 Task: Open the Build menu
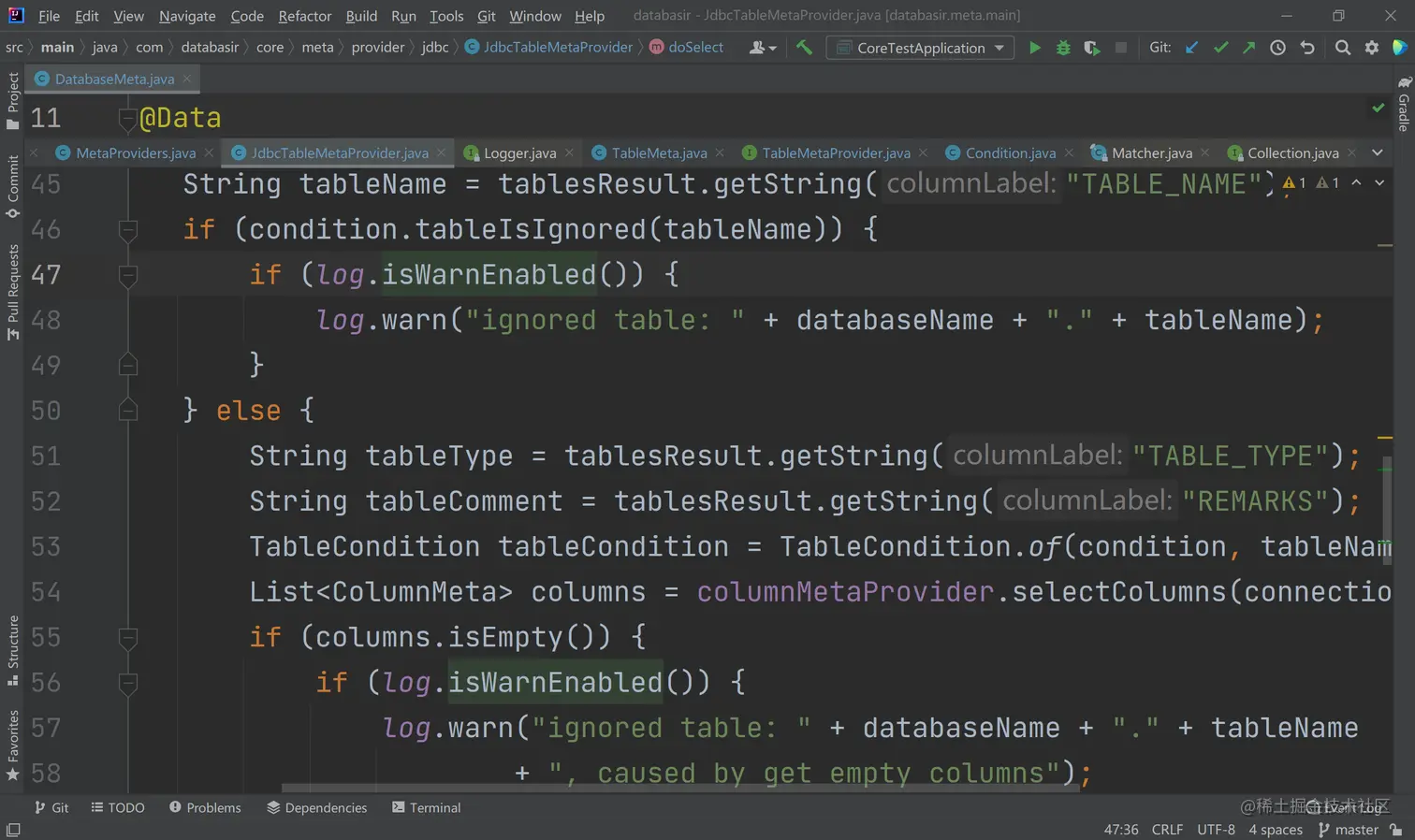(x=361, y=16)
